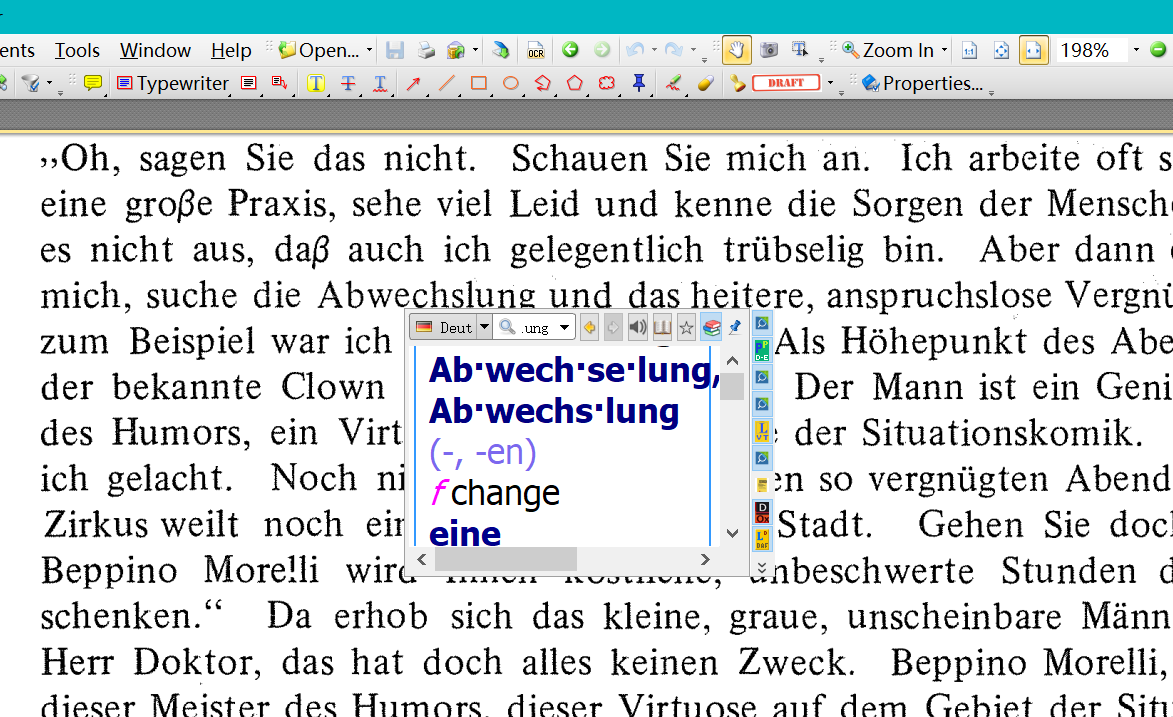Screen dimensions: 1173x717
Task: Select the Strikeout Text tool
Action: click(x=348, y=83)
